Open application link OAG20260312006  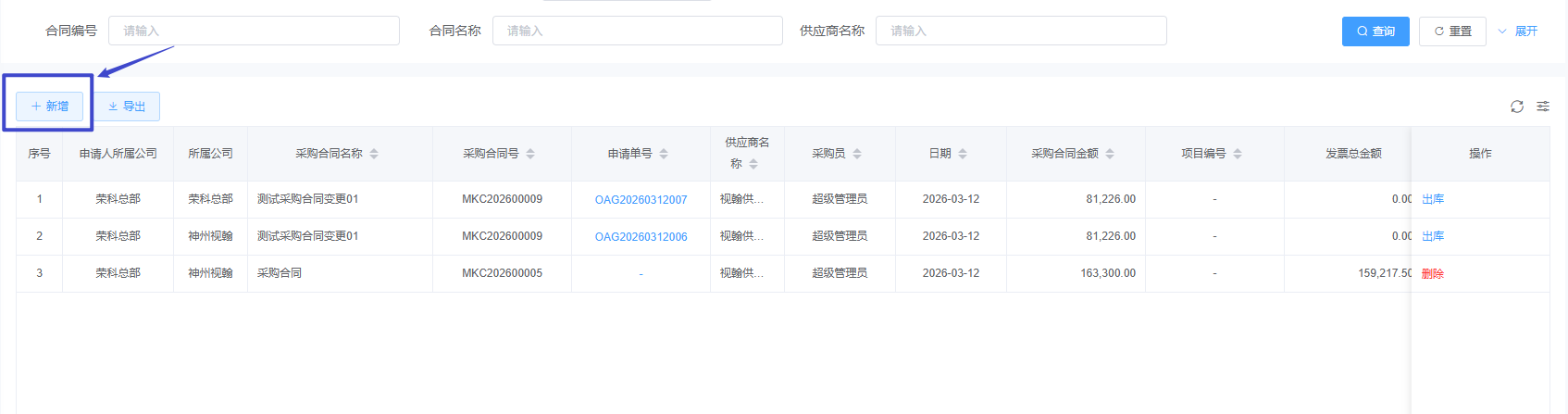(641, 237)
